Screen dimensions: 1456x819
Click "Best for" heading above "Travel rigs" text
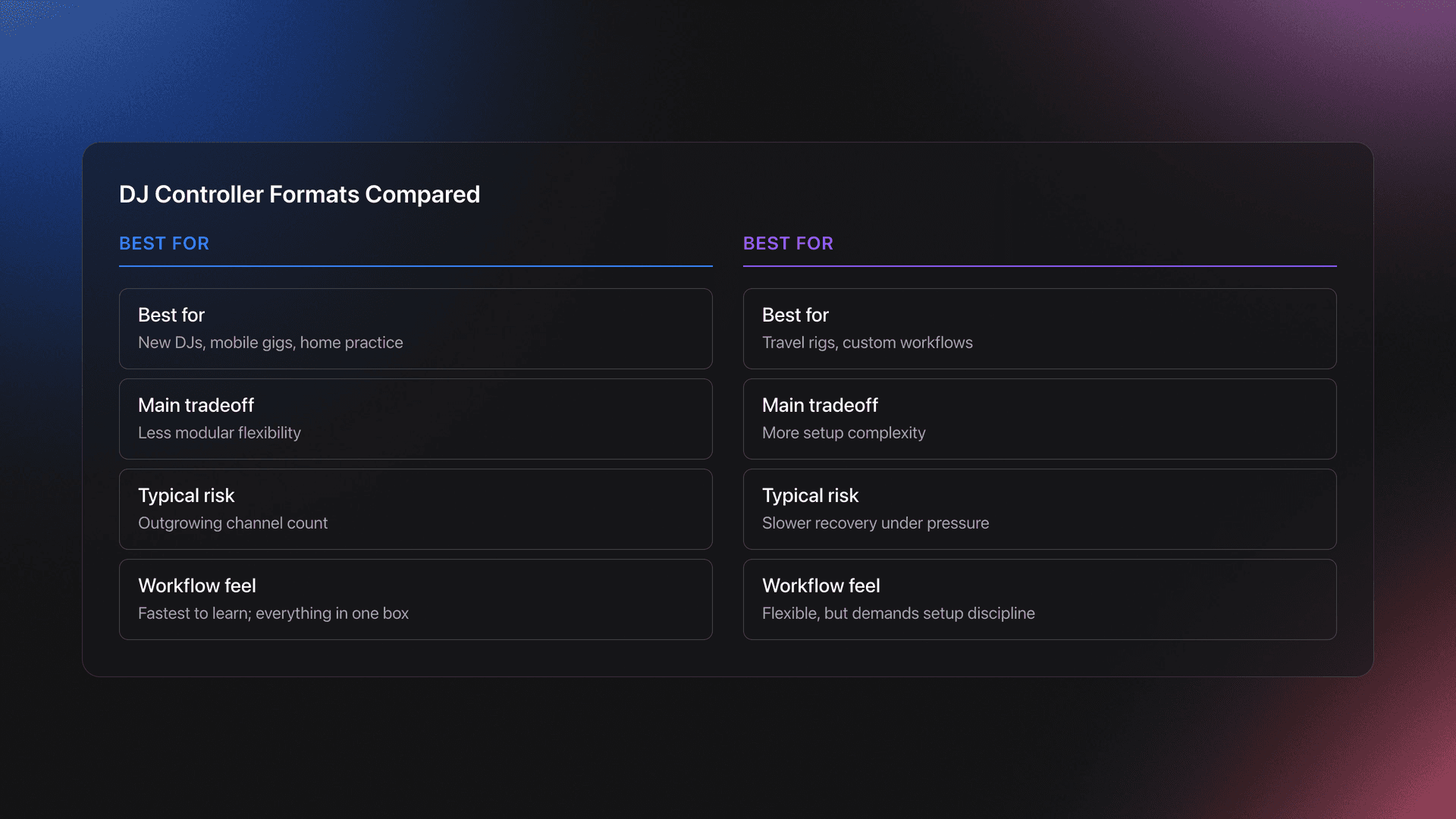point(795,315)
